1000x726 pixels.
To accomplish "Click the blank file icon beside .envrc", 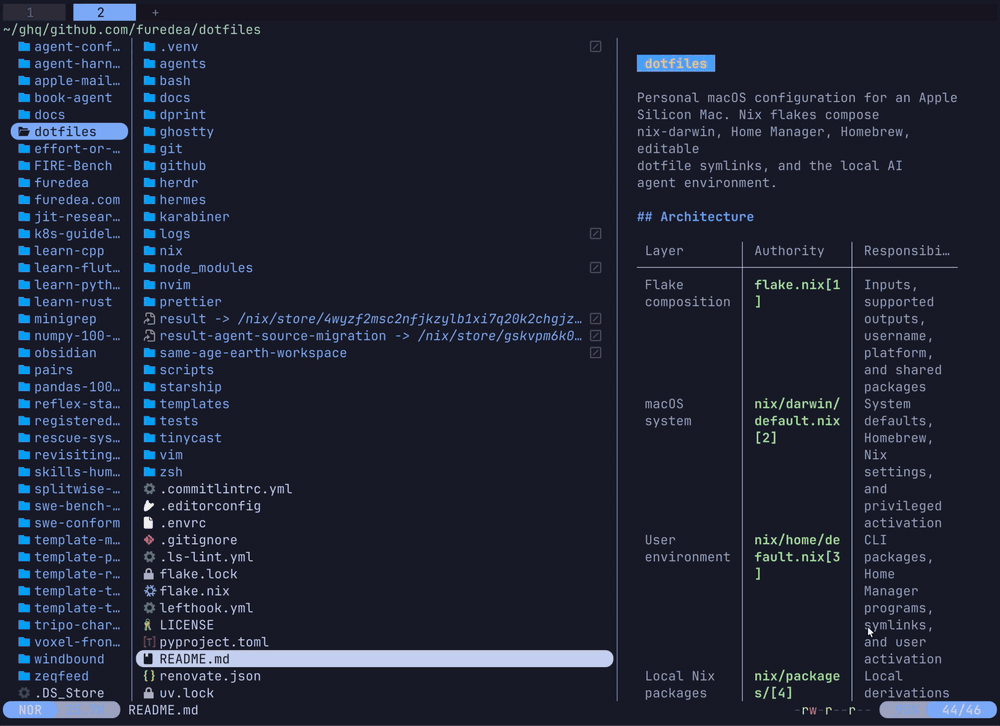I will [x=149, y=523].
